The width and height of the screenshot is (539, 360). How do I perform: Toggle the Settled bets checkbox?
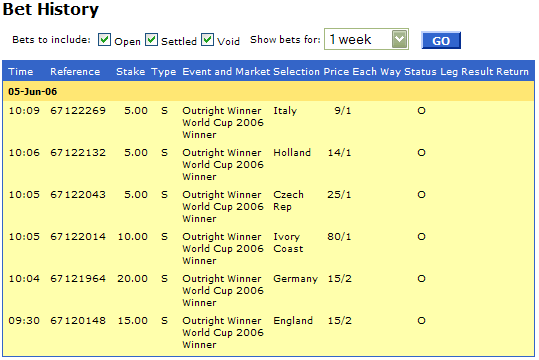point(151,40)
